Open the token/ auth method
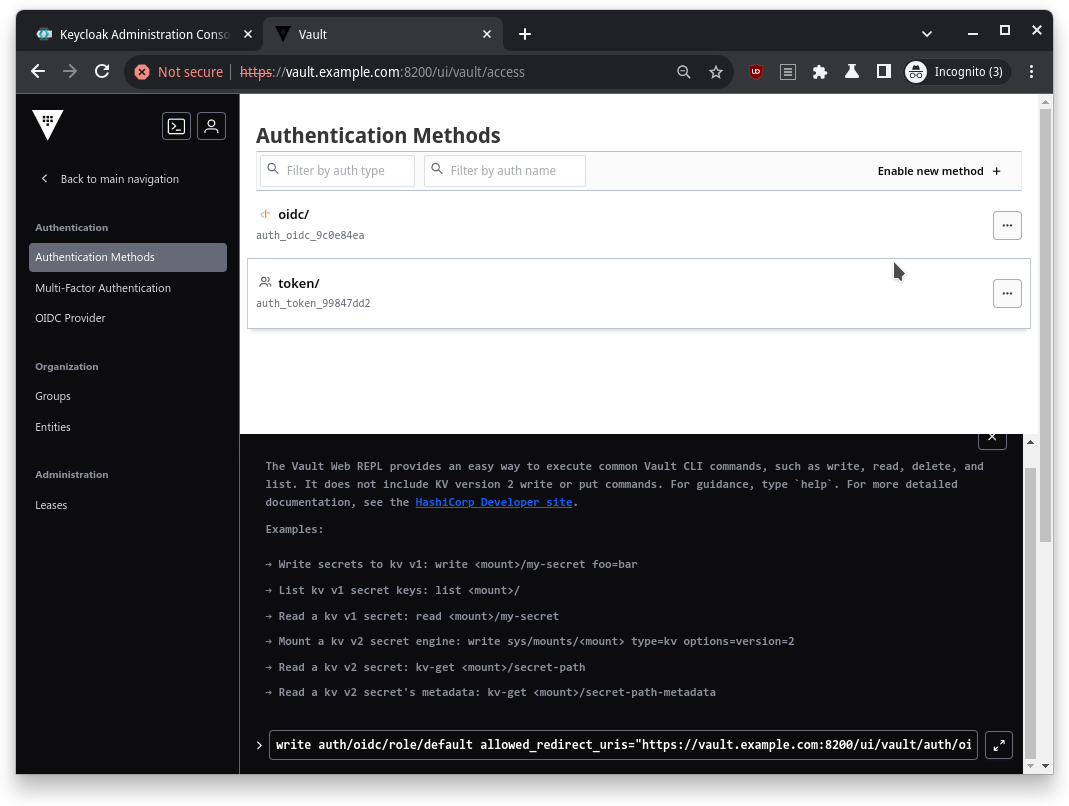 pyautogui.click(x=299, y=283)
